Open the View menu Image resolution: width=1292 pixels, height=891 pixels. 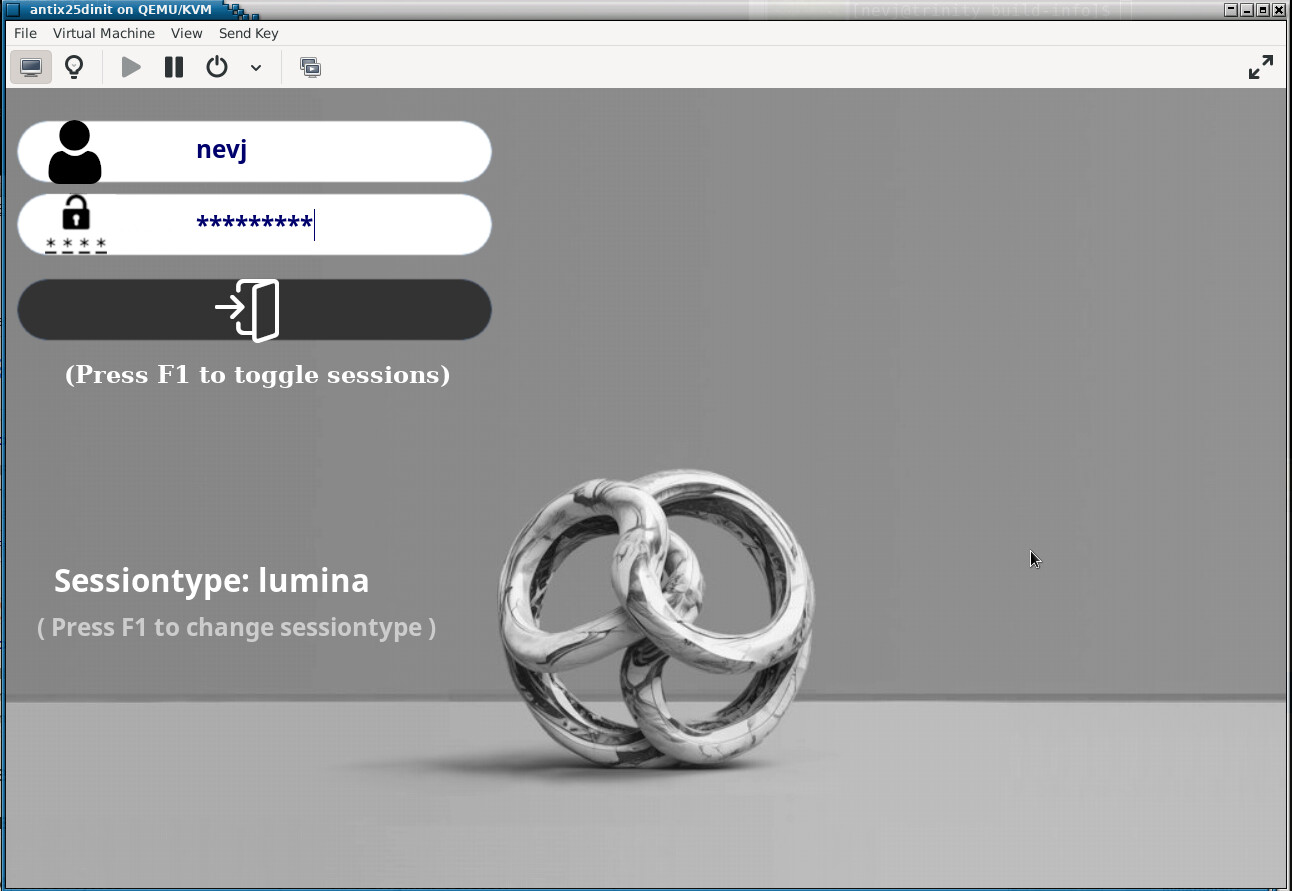click(186, 33)
